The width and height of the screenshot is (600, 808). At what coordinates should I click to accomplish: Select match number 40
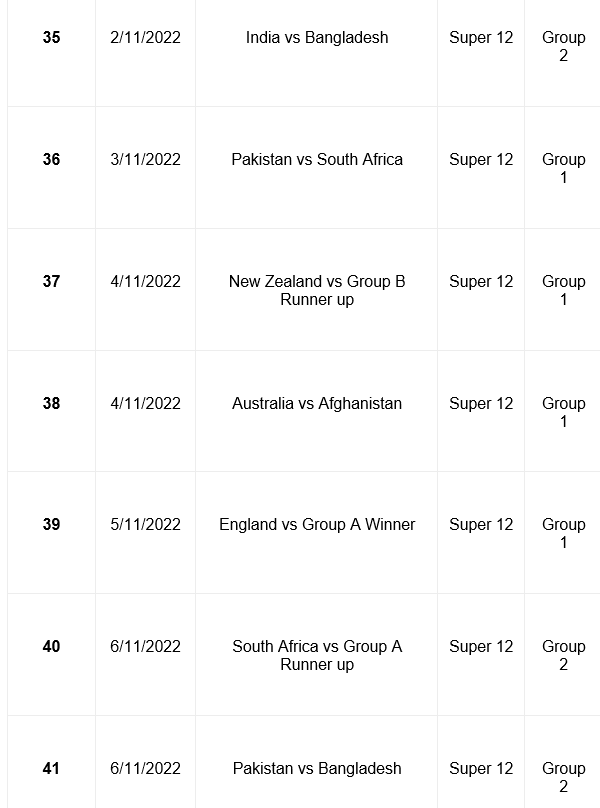[x=51, y=646]
